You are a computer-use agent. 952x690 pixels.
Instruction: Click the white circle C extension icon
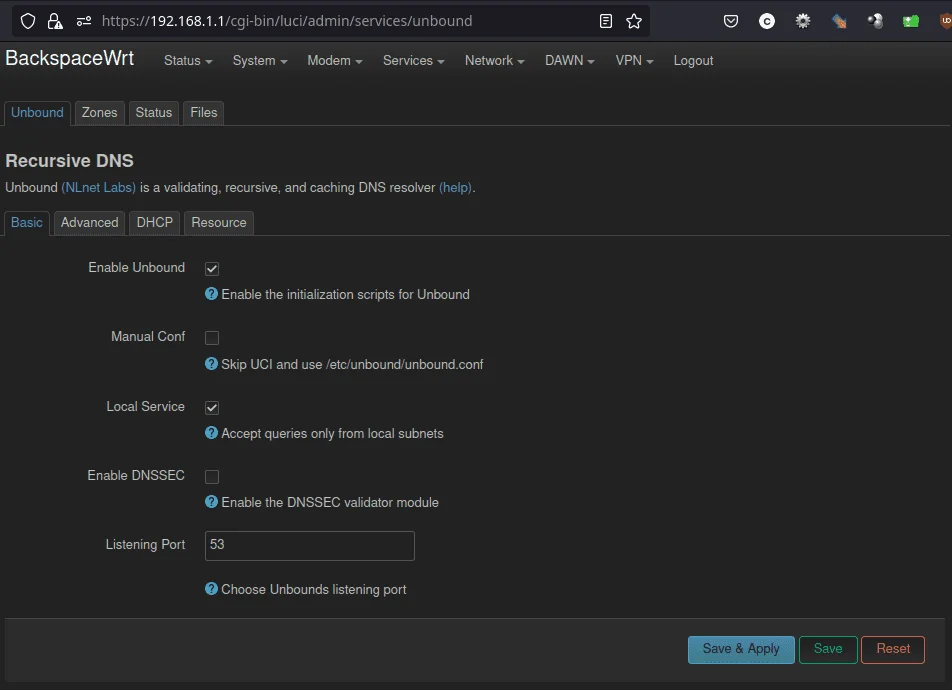767,21
